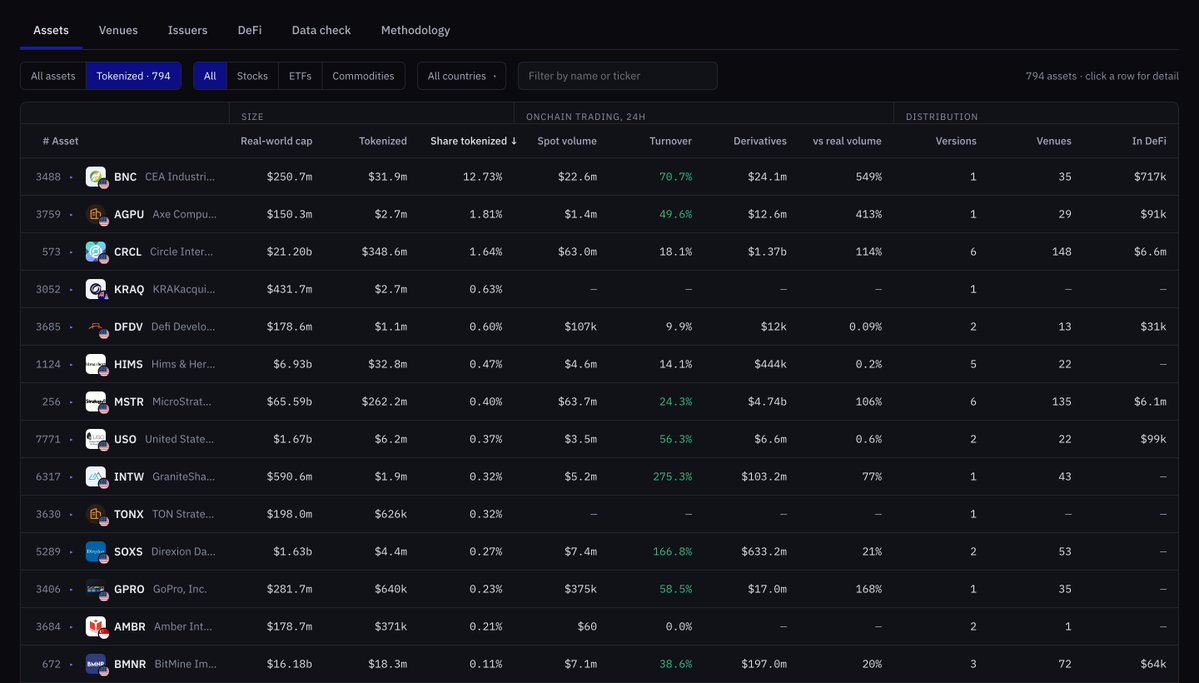
Task: Click the # Asset column header
Action: [x=60, y=141]
